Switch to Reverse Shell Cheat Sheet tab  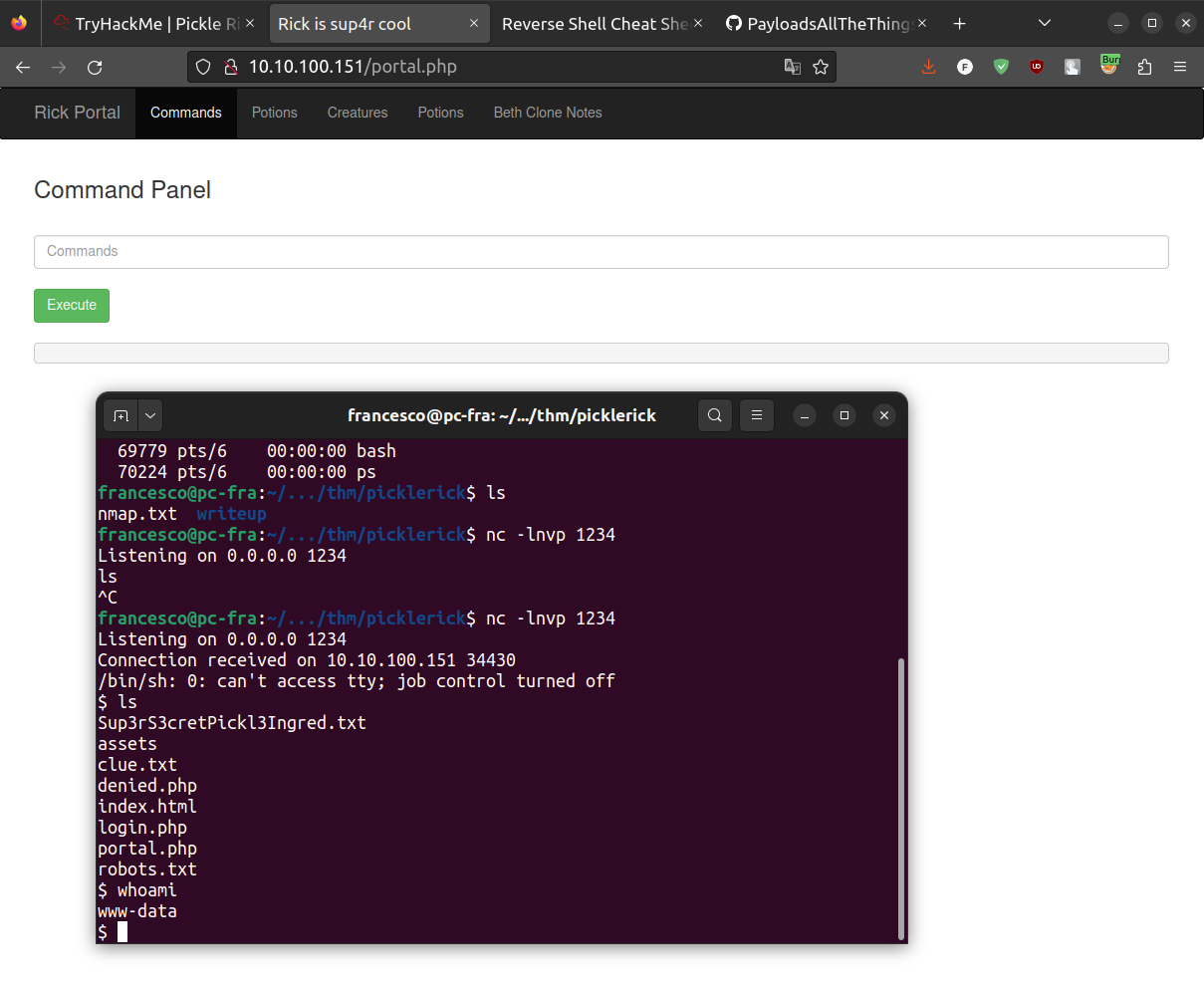point(594,23)
